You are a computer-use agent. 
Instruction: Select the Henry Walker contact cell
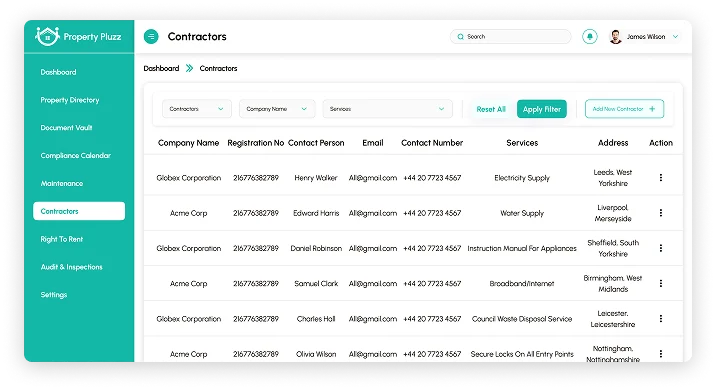[316, 178]
